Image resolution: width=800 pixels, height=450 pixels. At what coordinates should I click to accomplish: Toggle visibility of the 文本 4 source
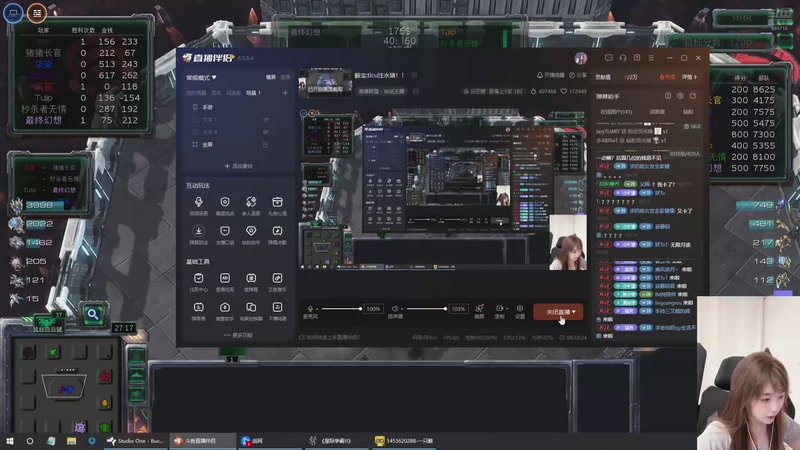265,132
